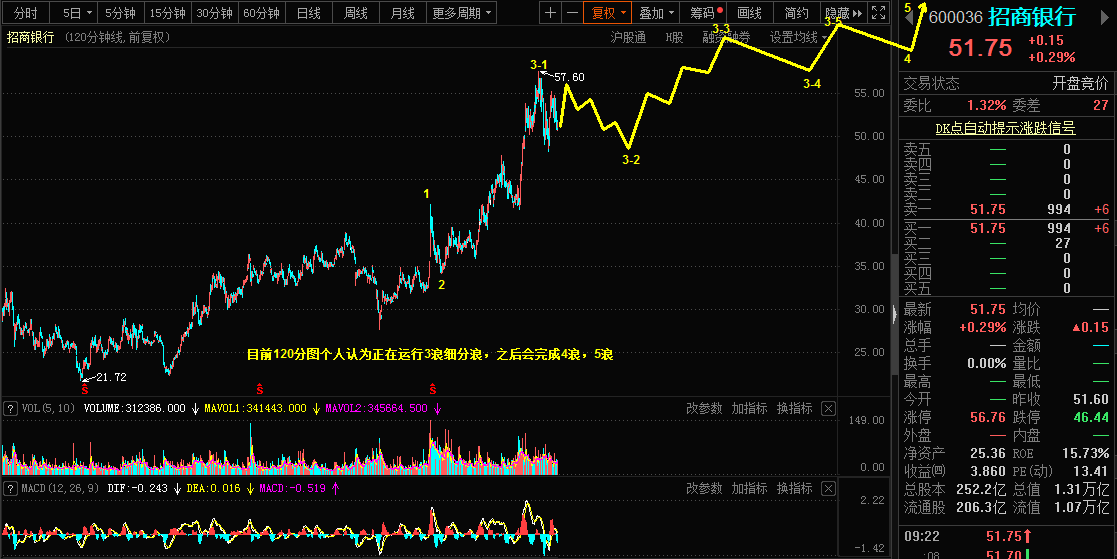Open 复权 adjustment dropdown
The width and height of the screenshot is (1117, 559).
pyautogui.click(x=608, y=13)
